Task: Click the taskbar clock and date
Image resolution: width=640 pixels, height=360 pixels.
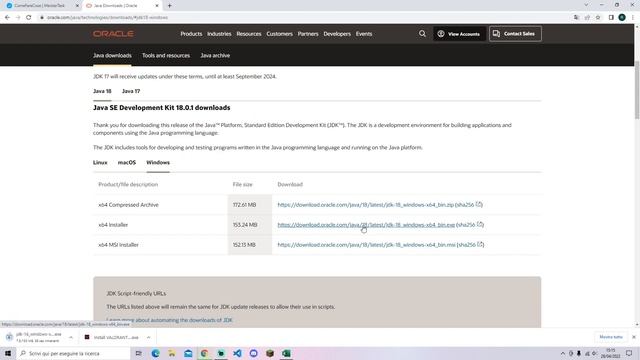Action: [x=611, y=353]
